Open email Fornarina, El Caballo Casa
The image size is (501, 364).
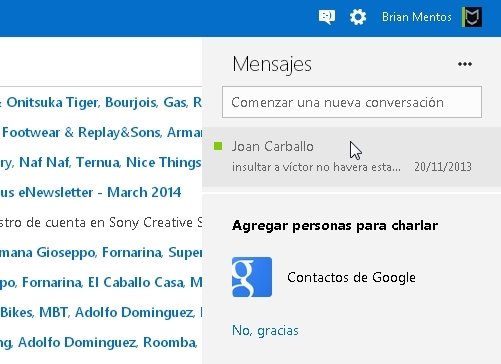pos(101,282)
